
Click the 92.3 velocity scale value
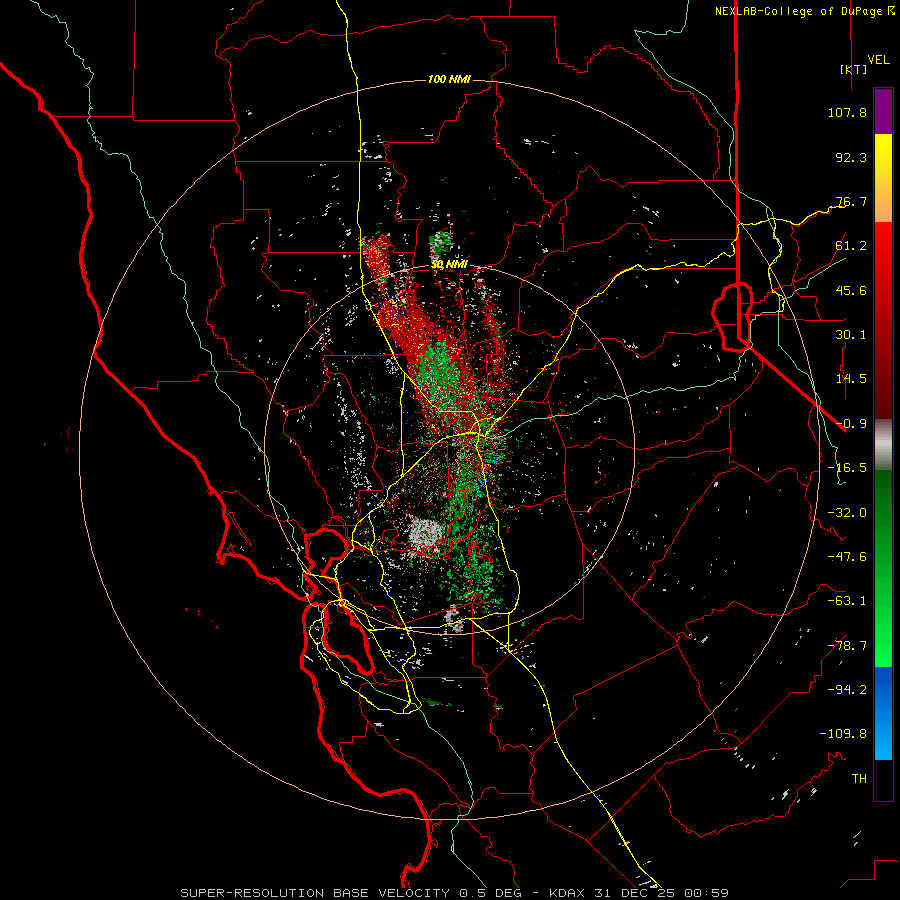851,157
